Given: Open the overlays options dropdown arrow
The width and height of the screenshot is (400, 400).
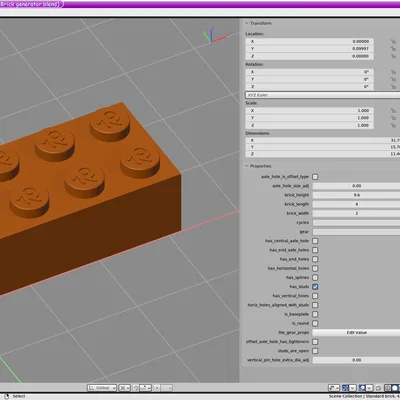Looking at the screenshot, I should [x=369, y=388].
